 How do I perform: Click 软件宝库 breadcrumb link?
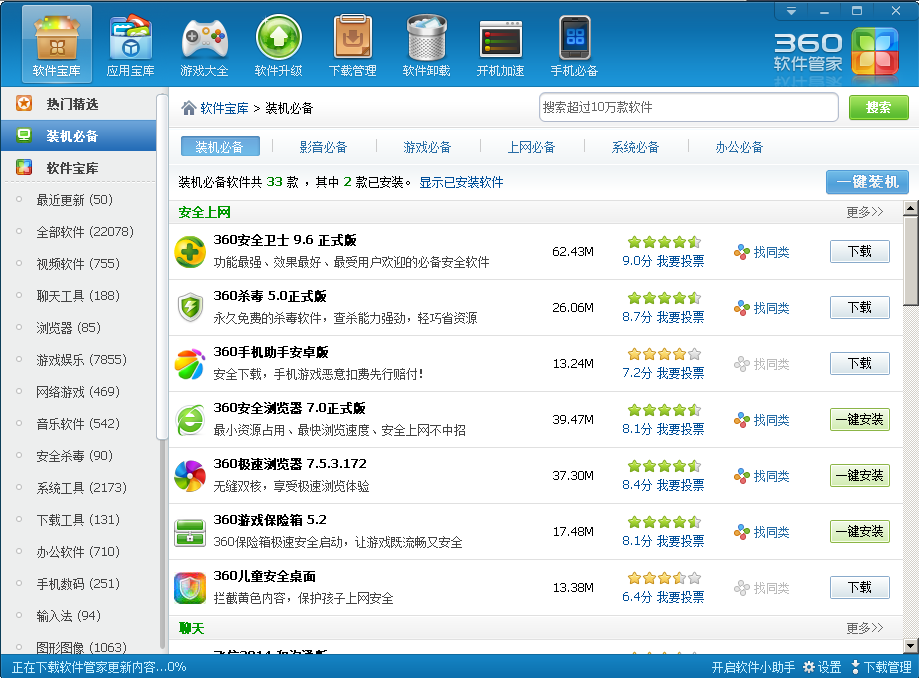click(x=224, y=108)
